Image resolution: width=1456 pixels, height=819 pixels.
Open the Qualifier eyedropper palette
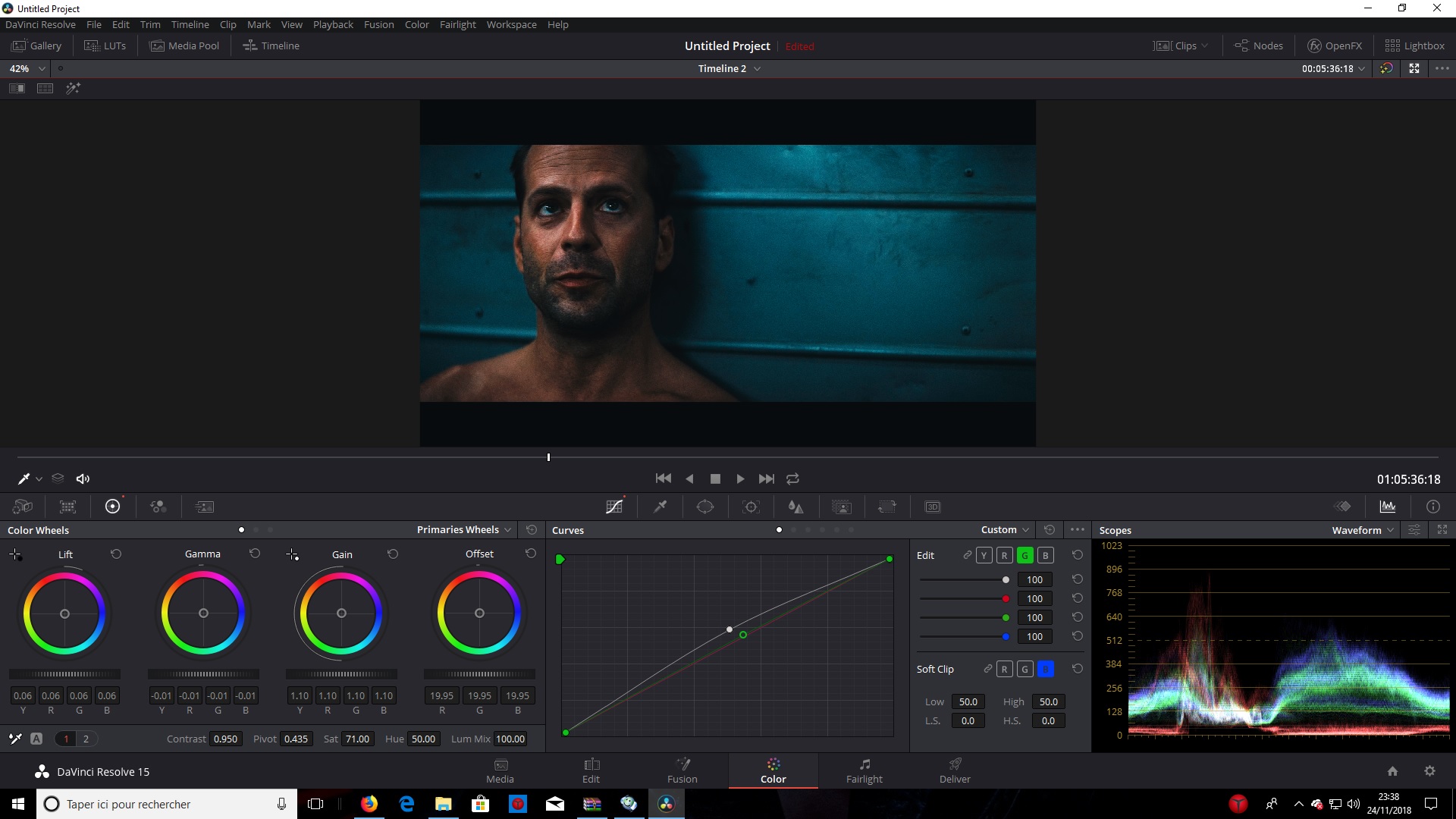coord(660,507)
